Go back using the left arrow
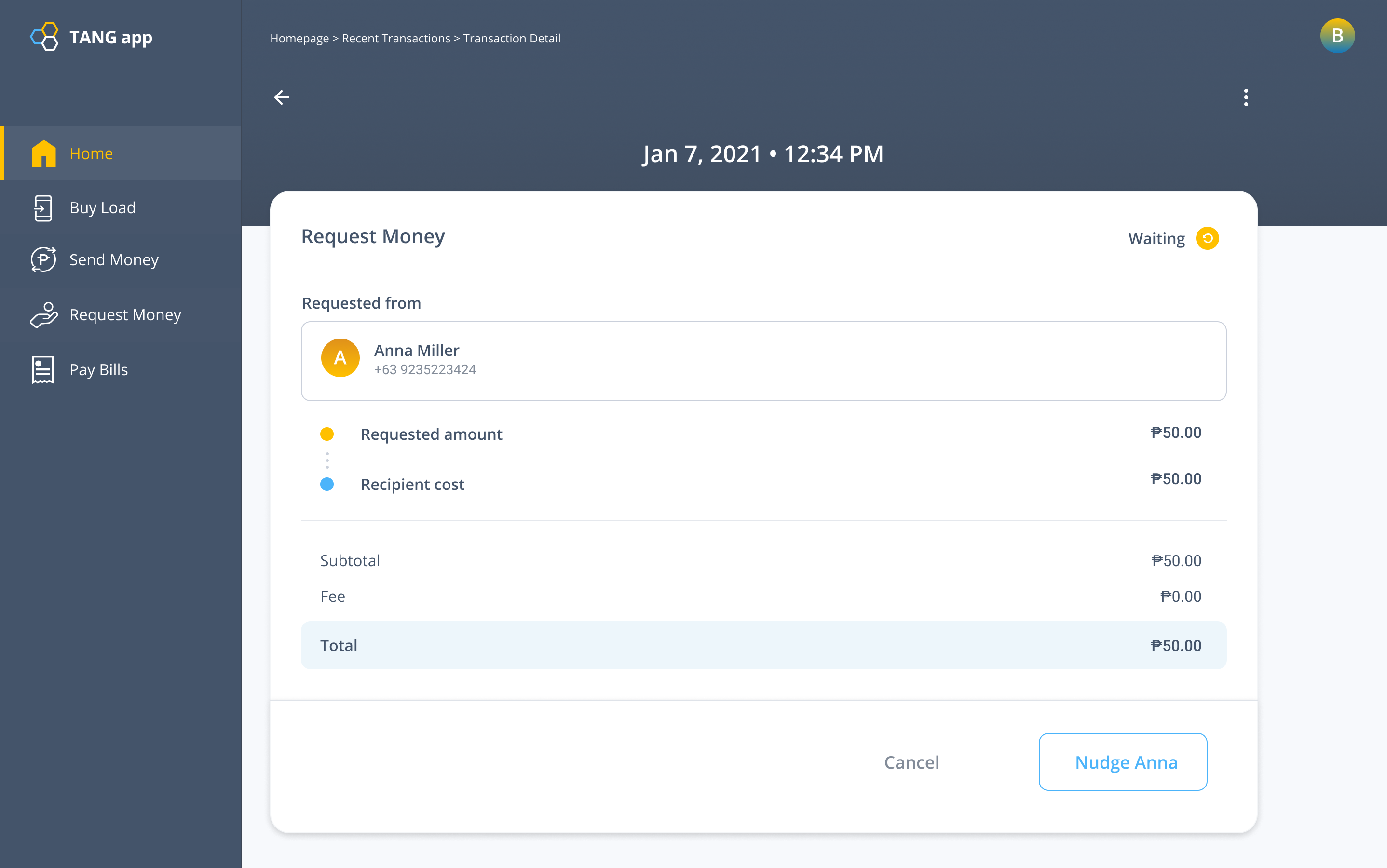The width and height of the screenshot is (1387, 868). (281, 97)
